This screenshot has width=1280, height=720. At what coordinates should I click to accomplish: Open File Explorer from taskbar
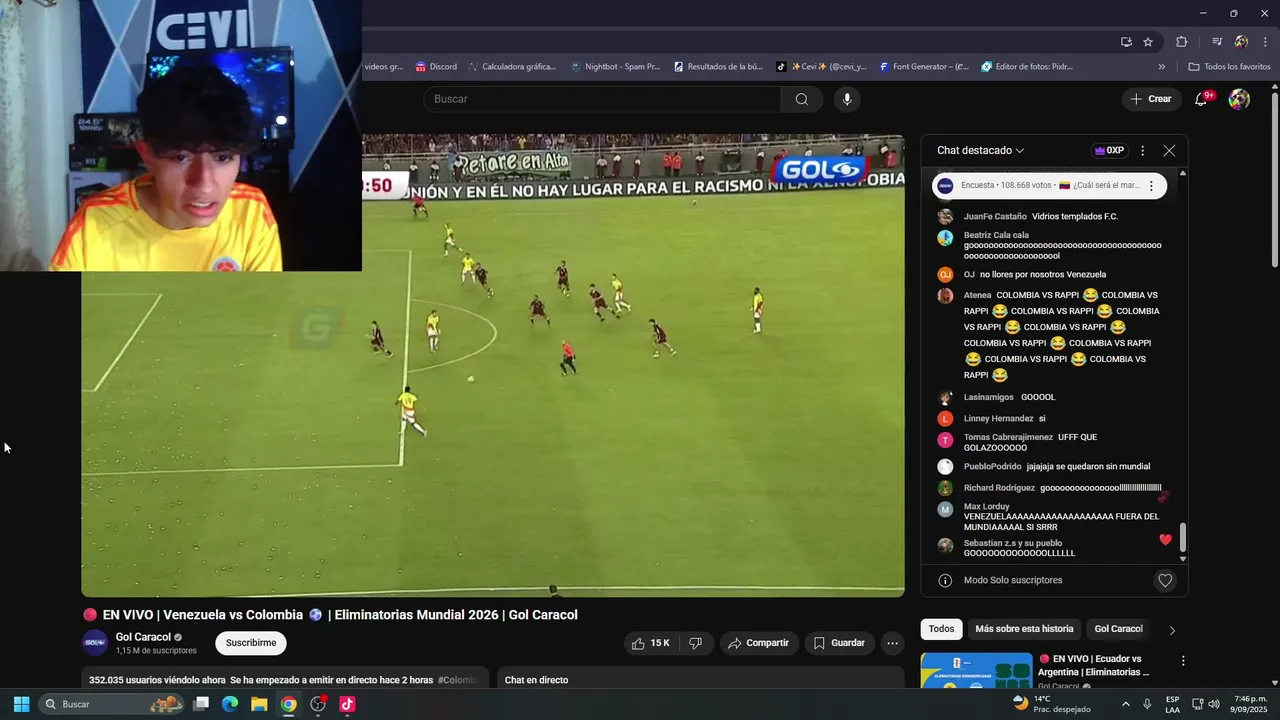[x=259, y=704]
